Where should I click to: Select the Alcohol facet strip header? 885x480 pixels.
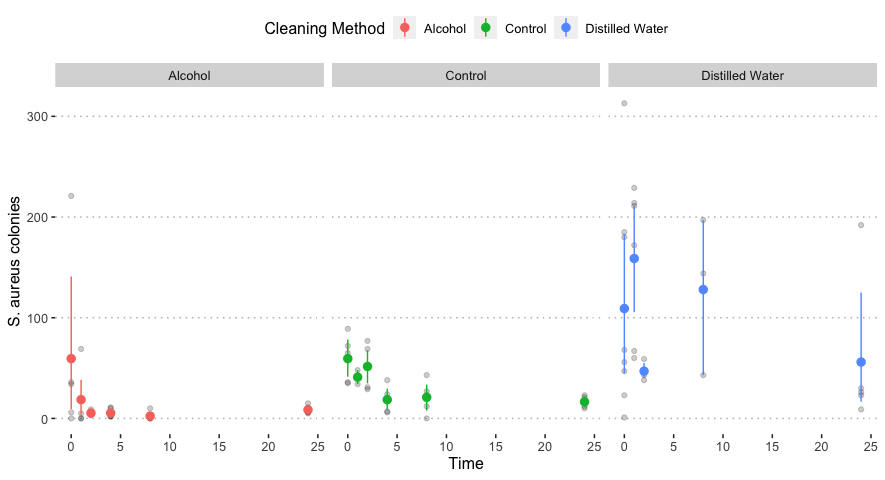[x=189, y=75]
